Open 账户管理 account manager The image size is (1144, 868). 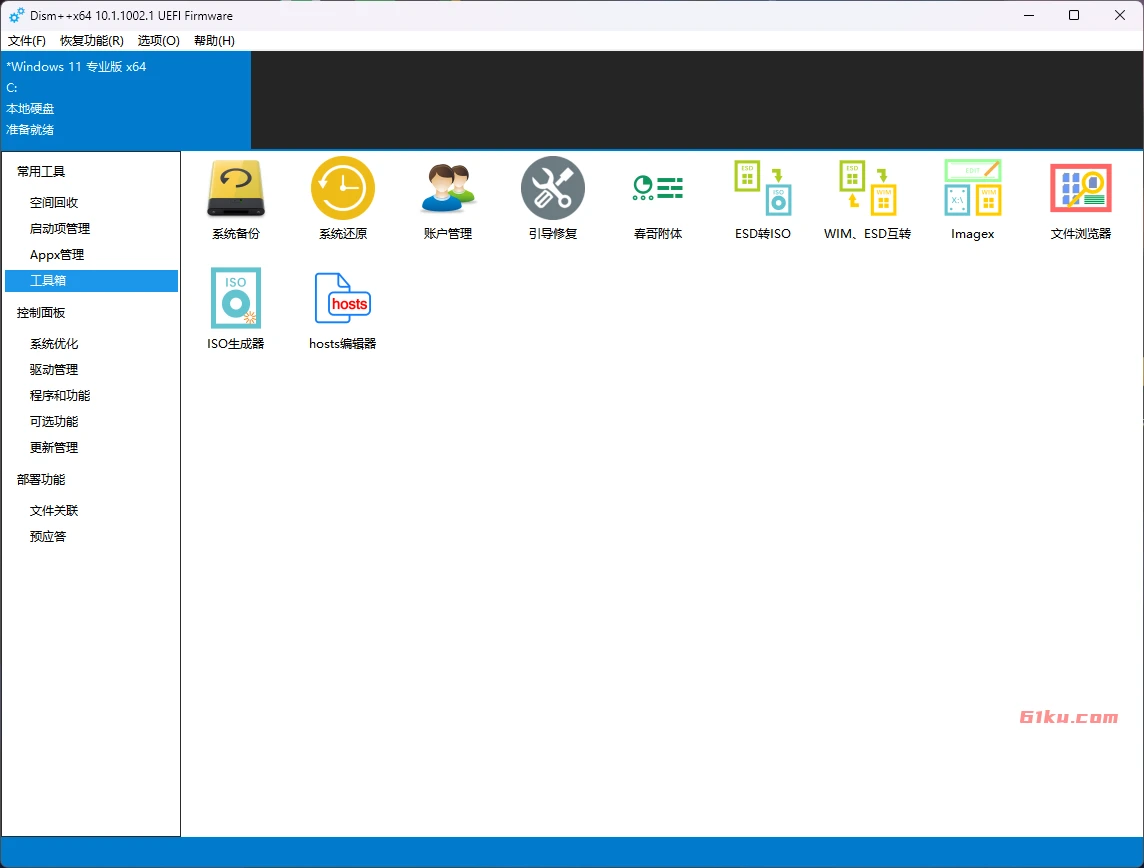[x=448, y=198]
